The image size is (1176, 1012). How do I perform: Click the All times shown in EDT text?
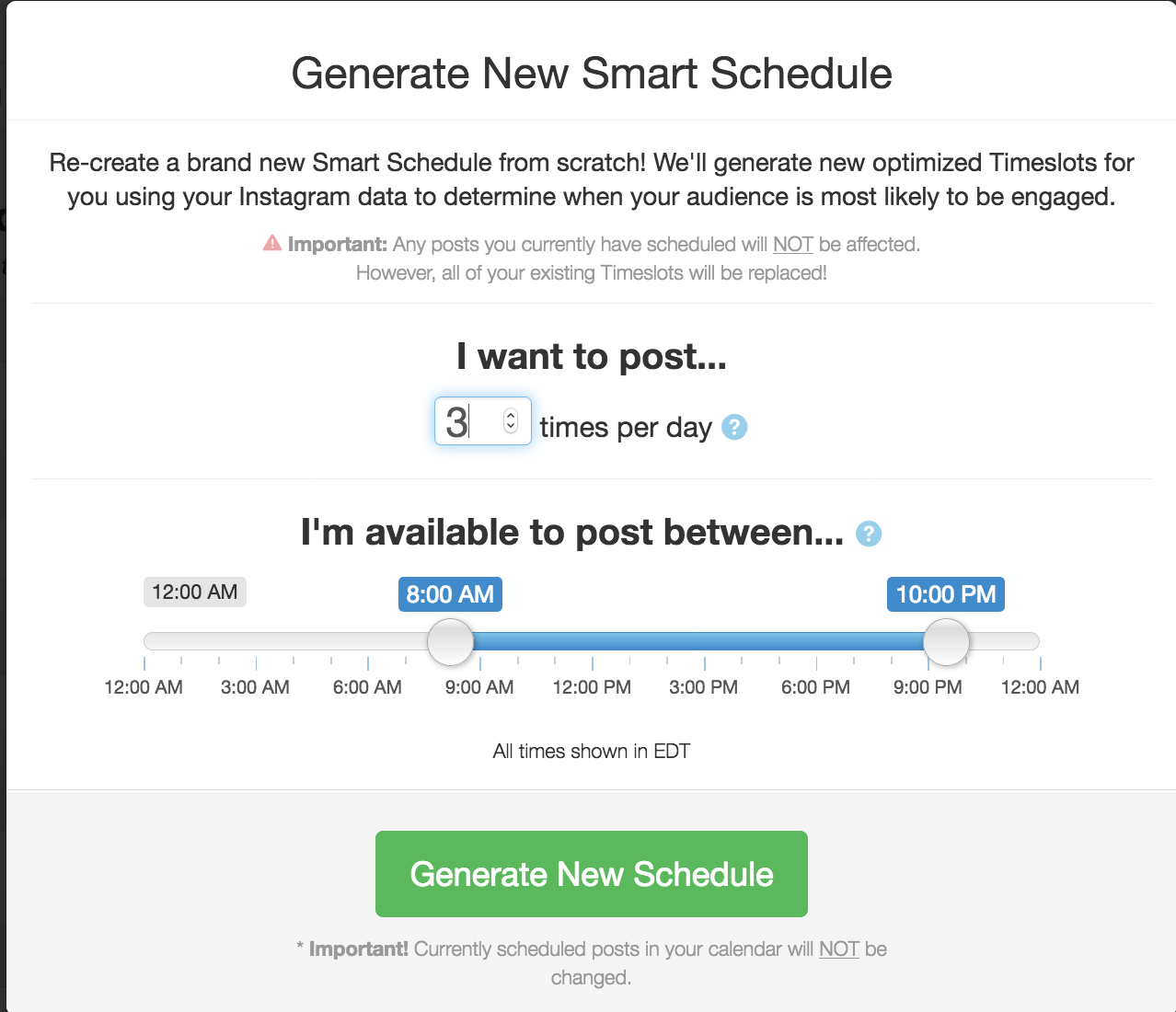(x=591, y=751)
